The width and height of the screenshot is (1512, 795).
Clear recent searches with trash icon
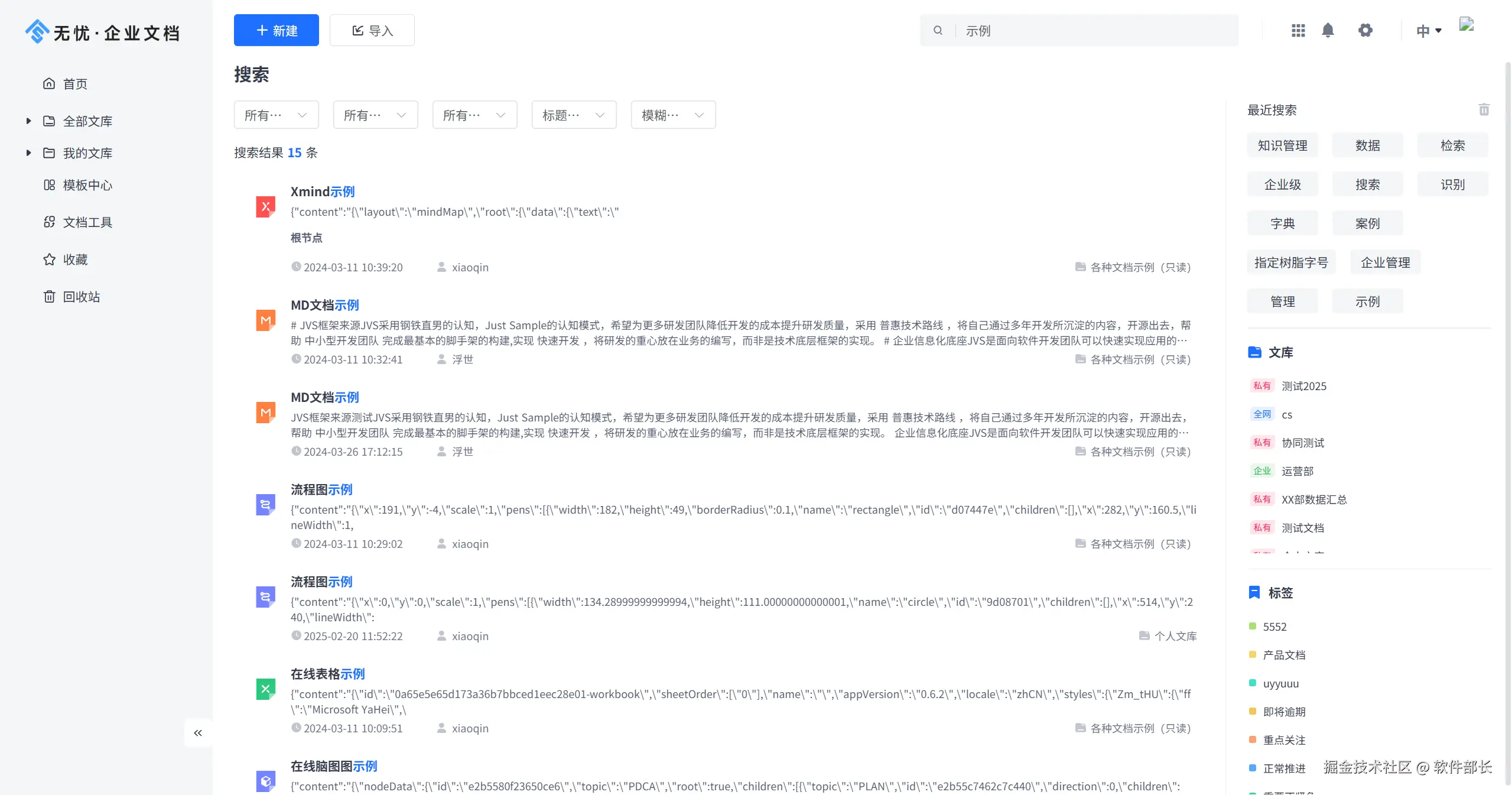(1484, 110)
